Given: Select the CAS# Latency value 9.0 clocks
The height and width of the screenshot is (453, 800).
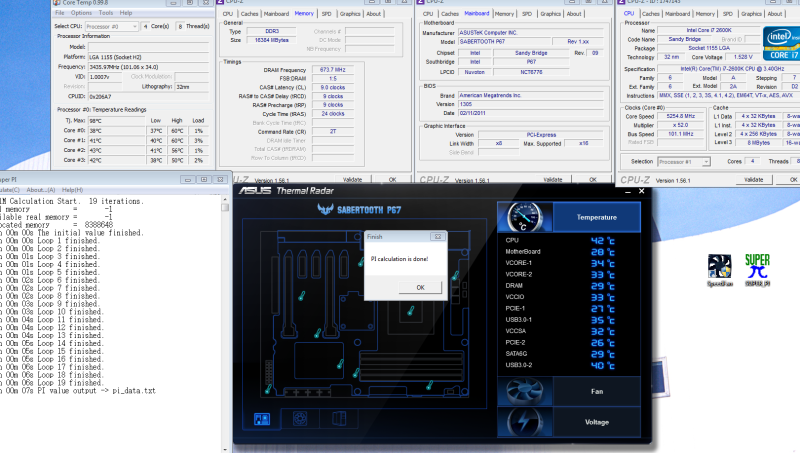Looking at the screenshot, I should 333,87.
